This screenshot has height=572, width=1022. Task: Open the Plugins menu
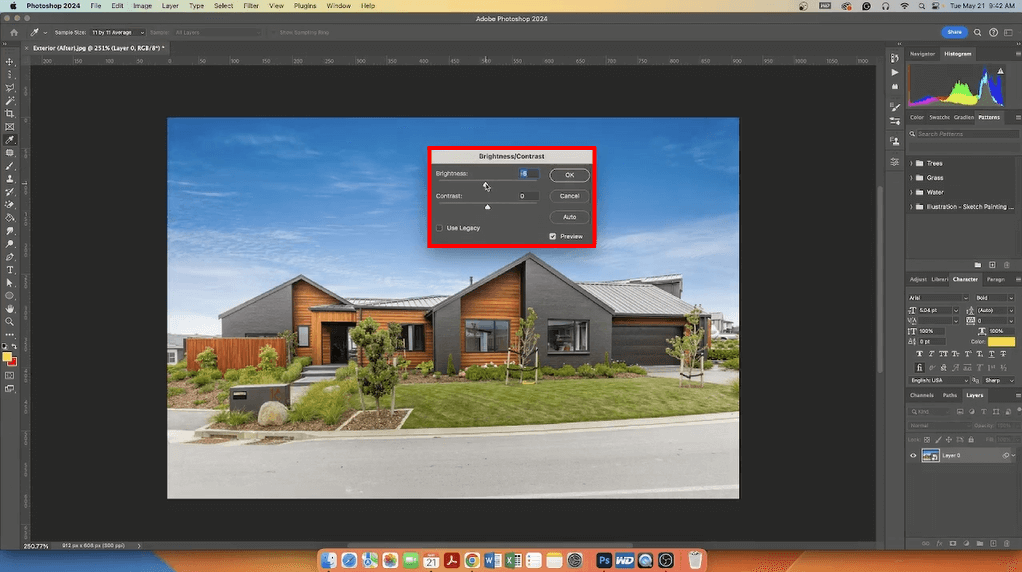(305, 6)
